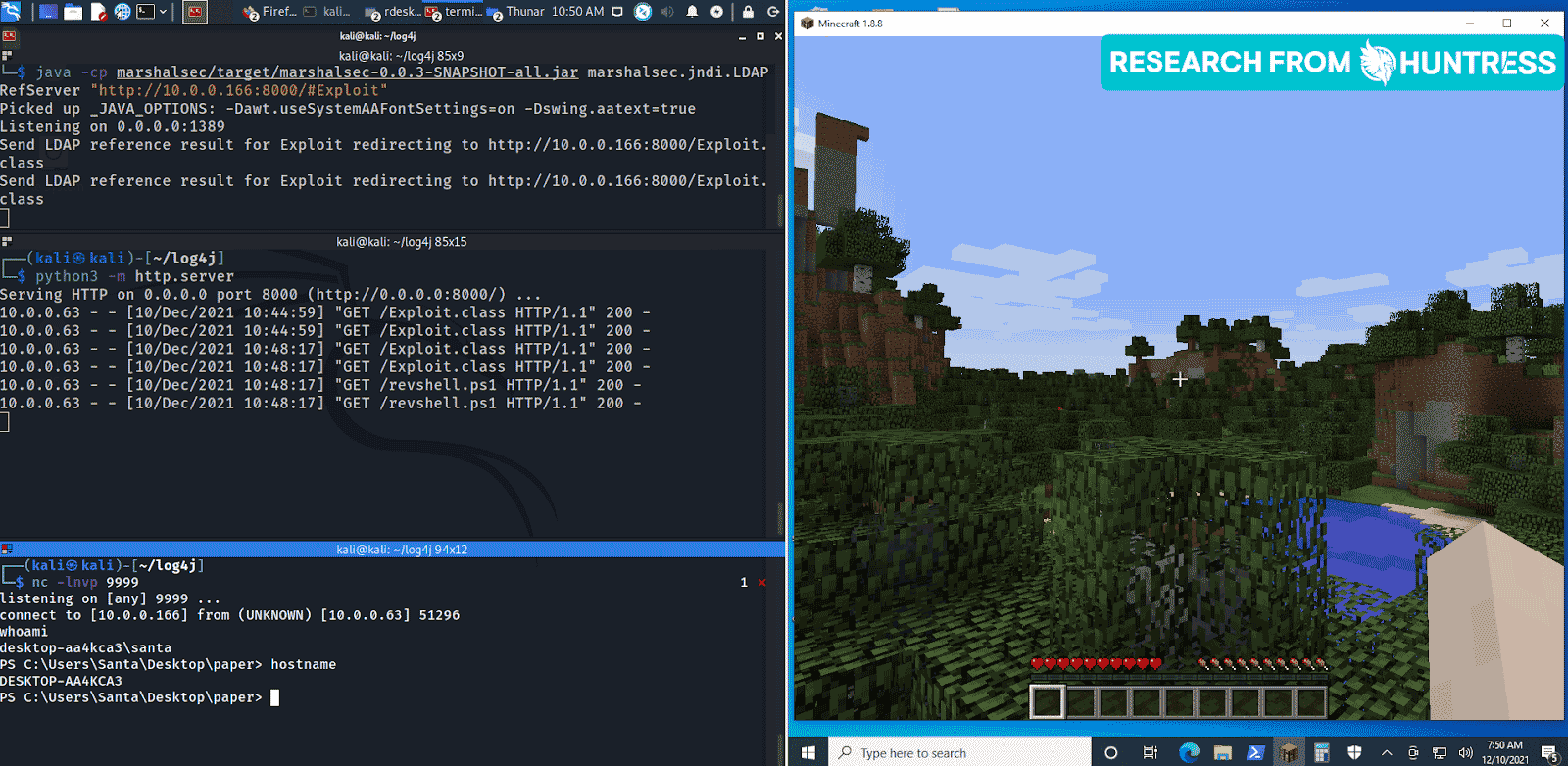The height and width of the screenshot is (766, 1568).
Task: Open the network tray icon in Windows
Action: click(1439, 752)
